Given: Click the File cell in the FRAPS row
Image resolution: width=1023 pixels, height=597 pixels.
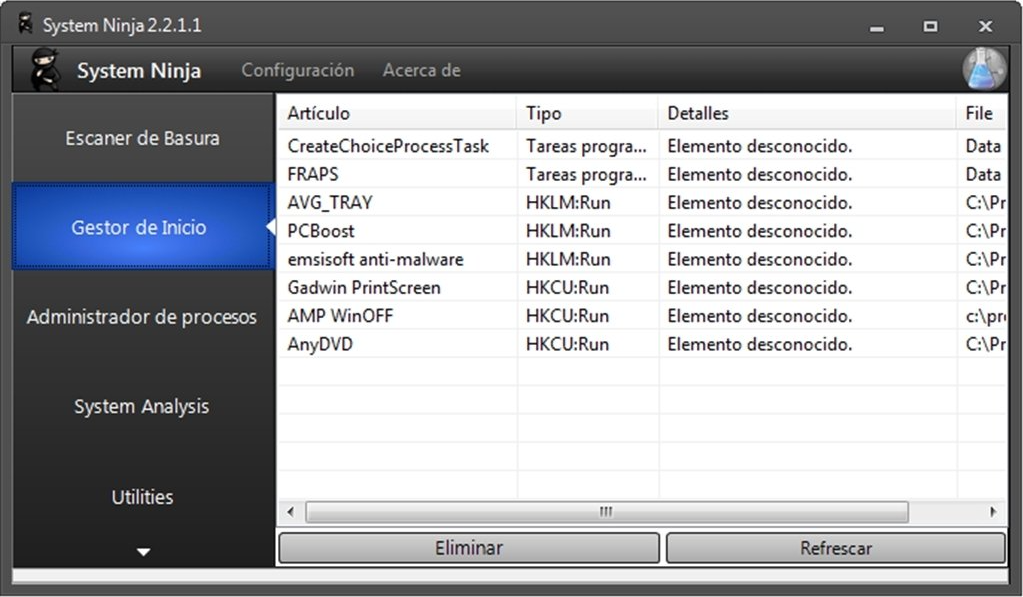Looking at the screenshot, I should (x=983, y=174).
